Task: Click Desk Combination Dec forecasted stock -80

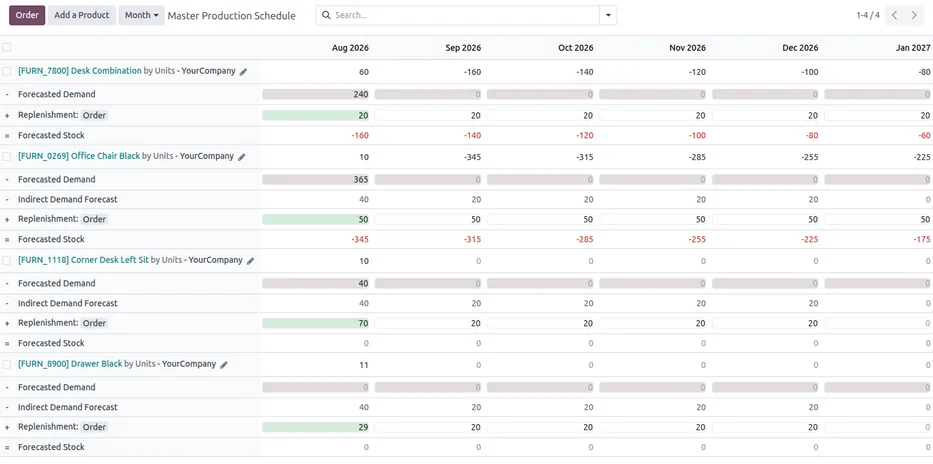Action: point(811,136)
